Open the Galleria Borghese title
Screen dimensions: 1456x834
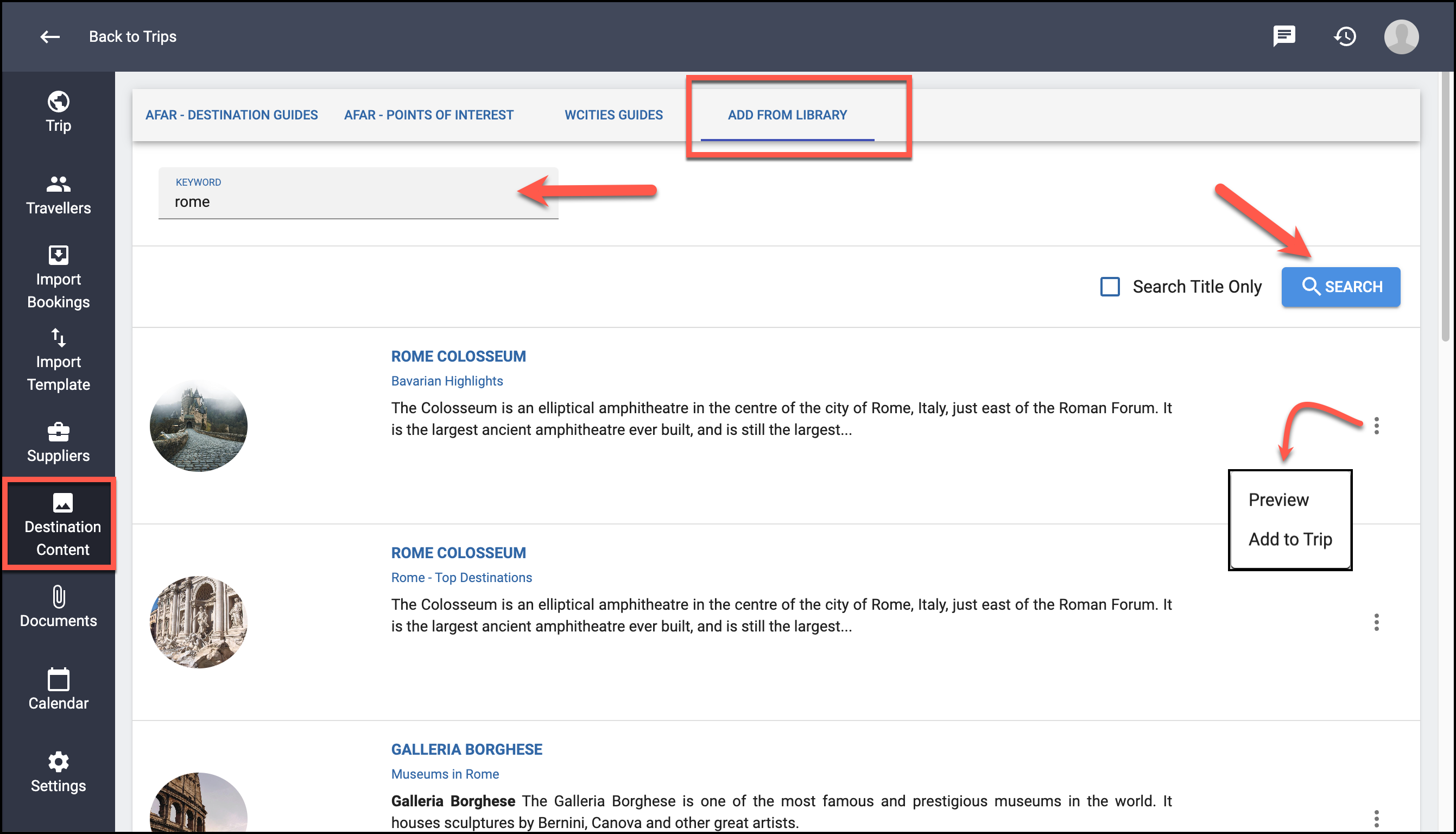466,749
